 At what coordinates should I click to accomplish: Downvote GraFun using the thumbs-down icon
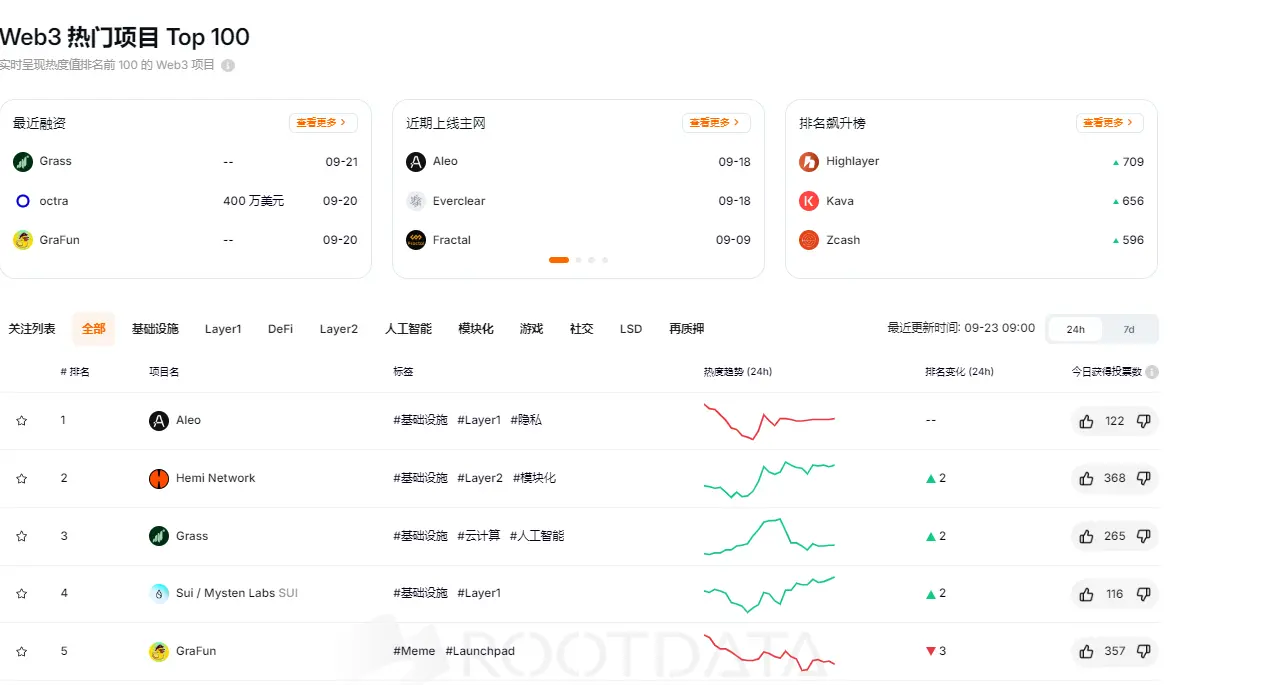point(1143,651)
